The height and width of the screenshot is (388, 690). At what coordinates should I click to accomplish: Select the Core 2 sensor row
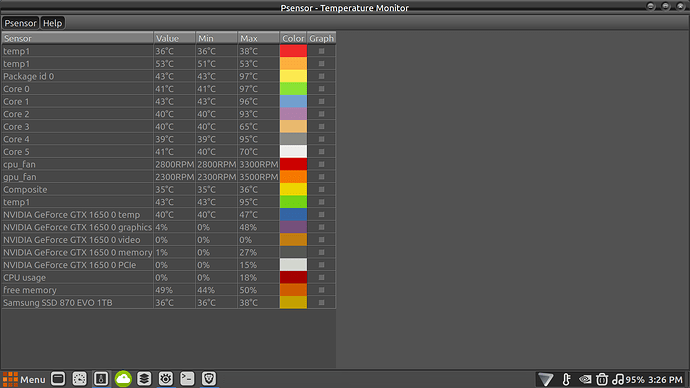169,114
